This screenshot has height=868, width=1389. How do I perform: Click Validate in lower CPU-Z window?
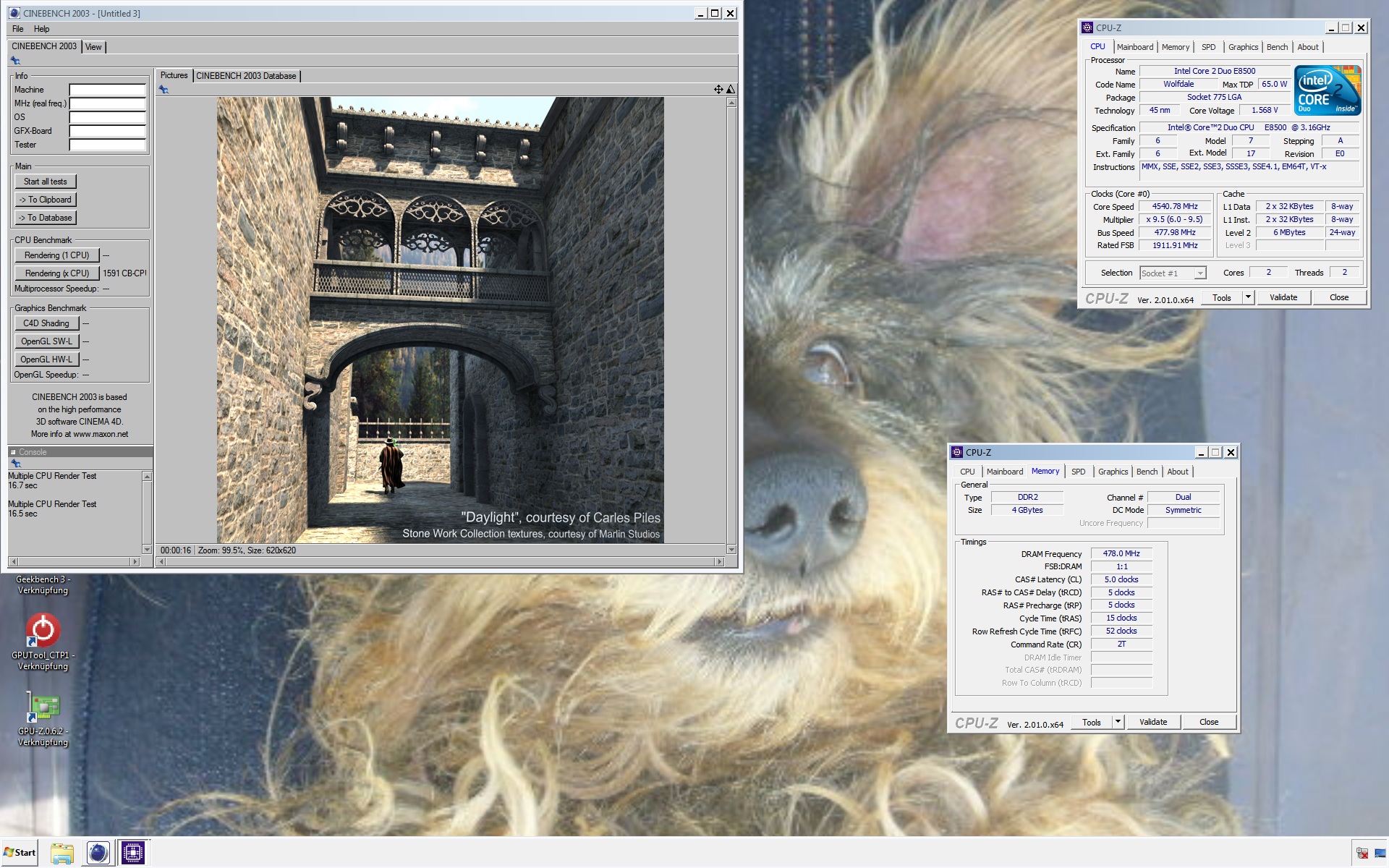point(1153,722)
